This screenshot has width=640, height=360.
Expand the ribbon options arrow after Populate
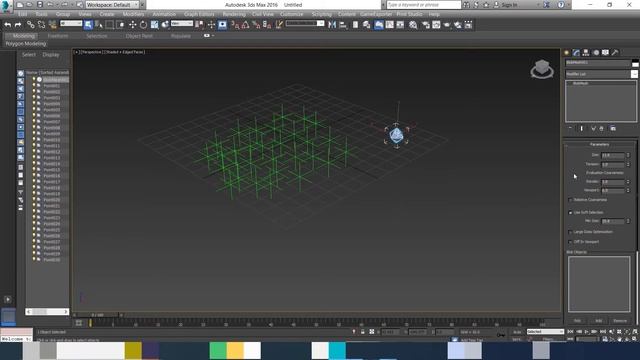coord(213,36)
